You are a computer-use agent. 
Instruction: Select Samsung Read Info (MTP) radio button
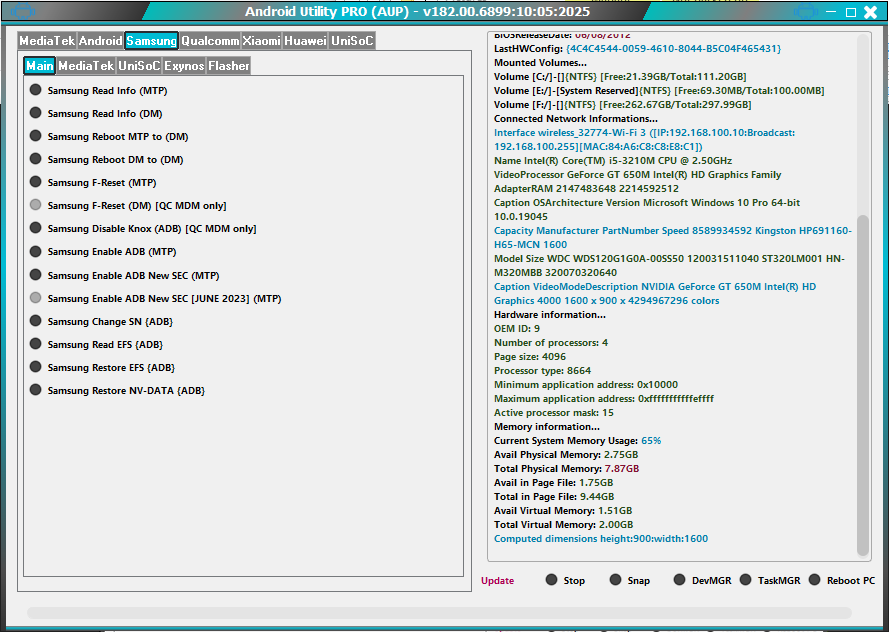[36, 90]
